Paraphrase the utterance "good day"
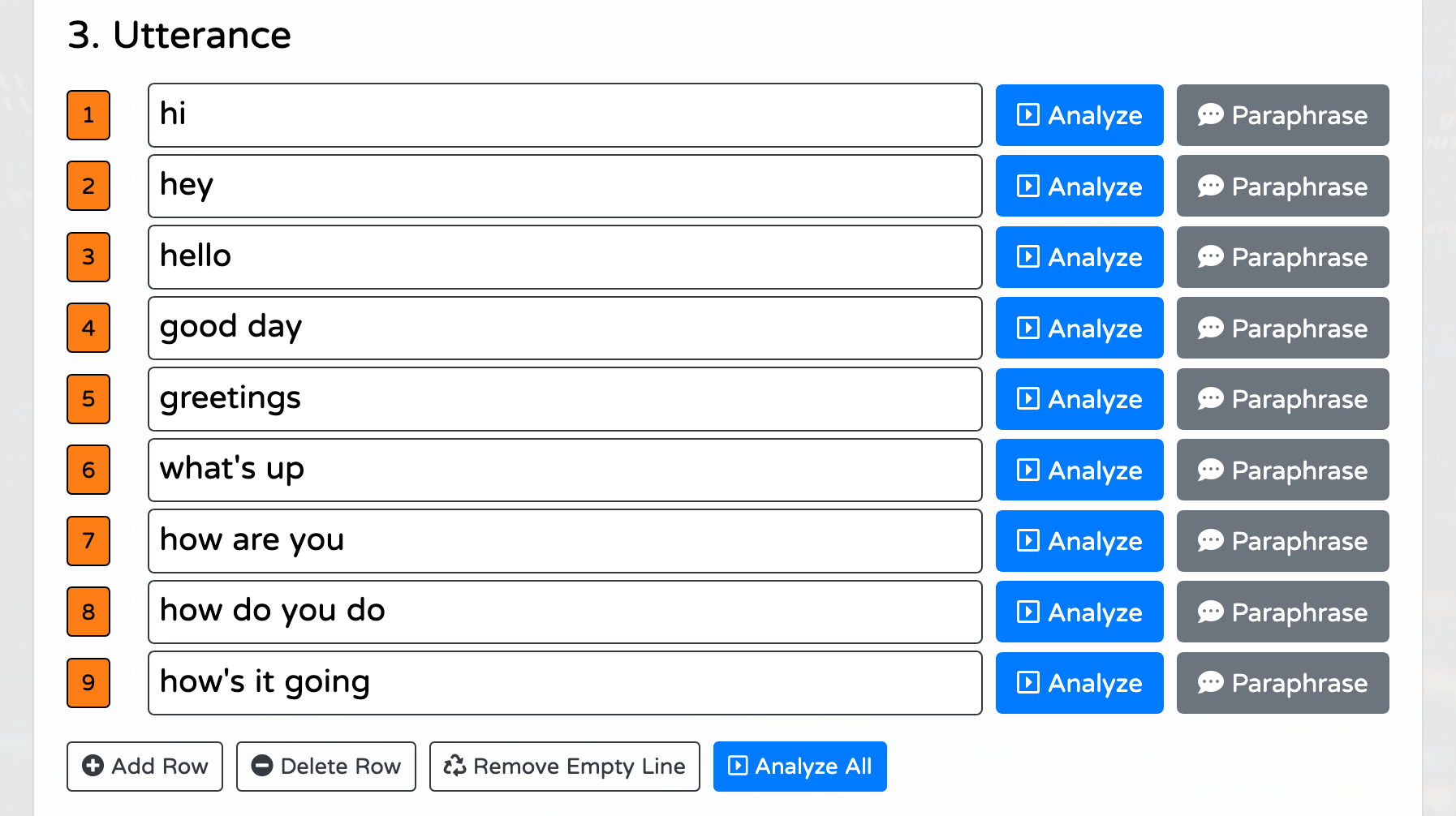Screen dimensions: 1456x816 [x=1282, y=329]
